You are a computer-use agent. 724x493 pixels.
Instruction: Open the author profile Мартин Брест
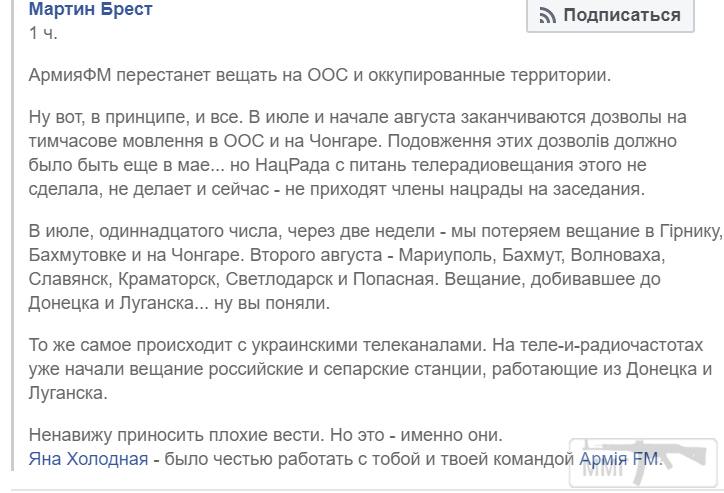click(x=90, y=9)
